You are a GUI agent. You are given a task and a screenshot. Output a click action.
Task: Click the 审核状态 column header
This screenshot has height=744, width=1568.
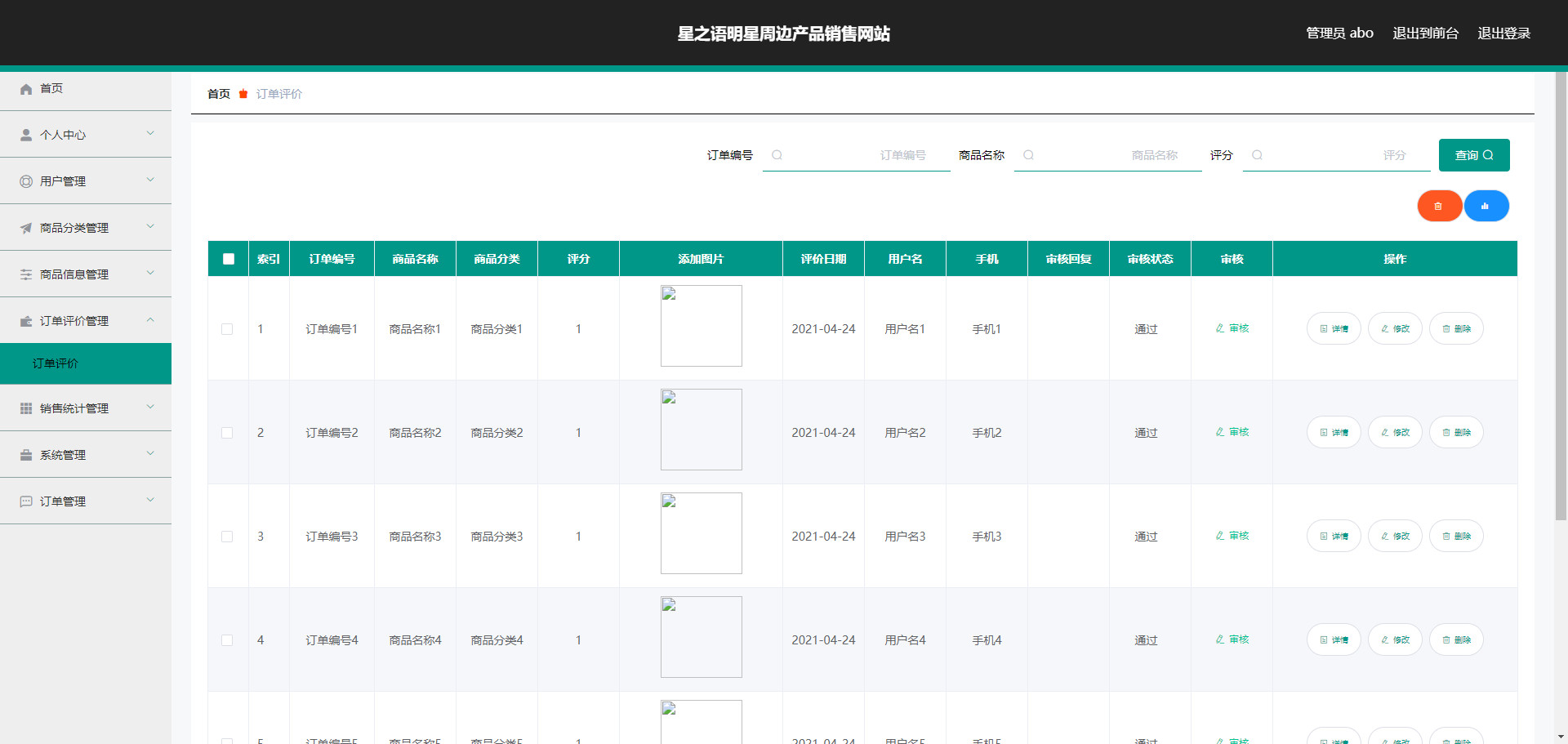pos(1150,259)
